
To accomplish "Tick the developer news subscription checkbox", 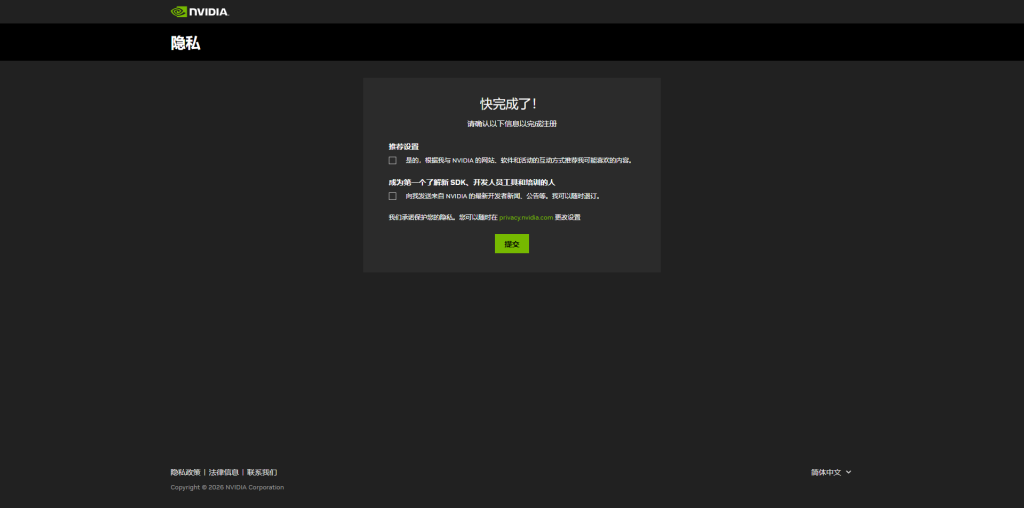I will [393, 196].
